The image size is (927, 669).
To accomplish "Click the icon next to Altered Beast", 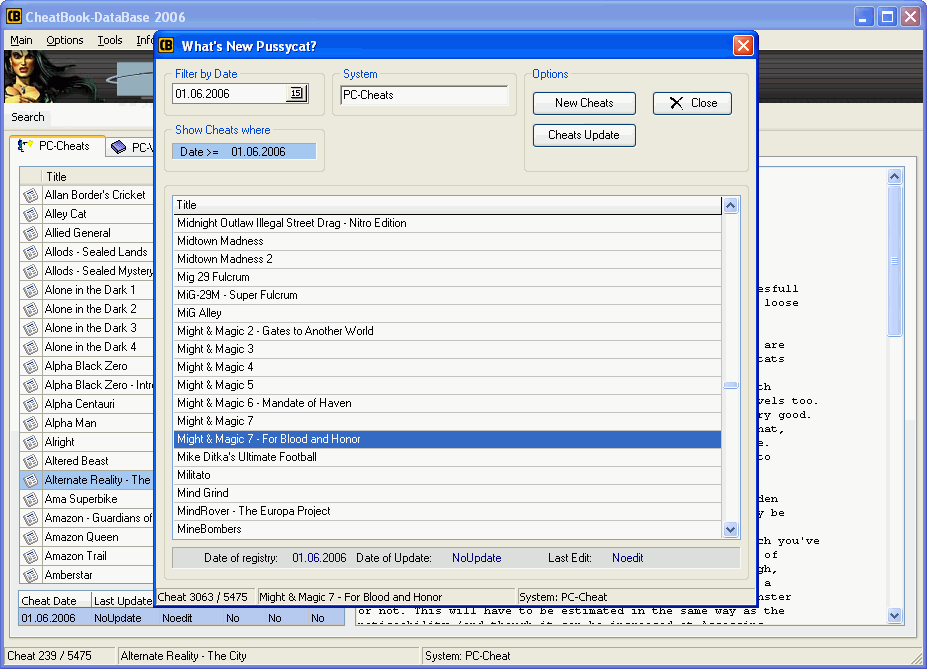I will [x=30, y=461].
